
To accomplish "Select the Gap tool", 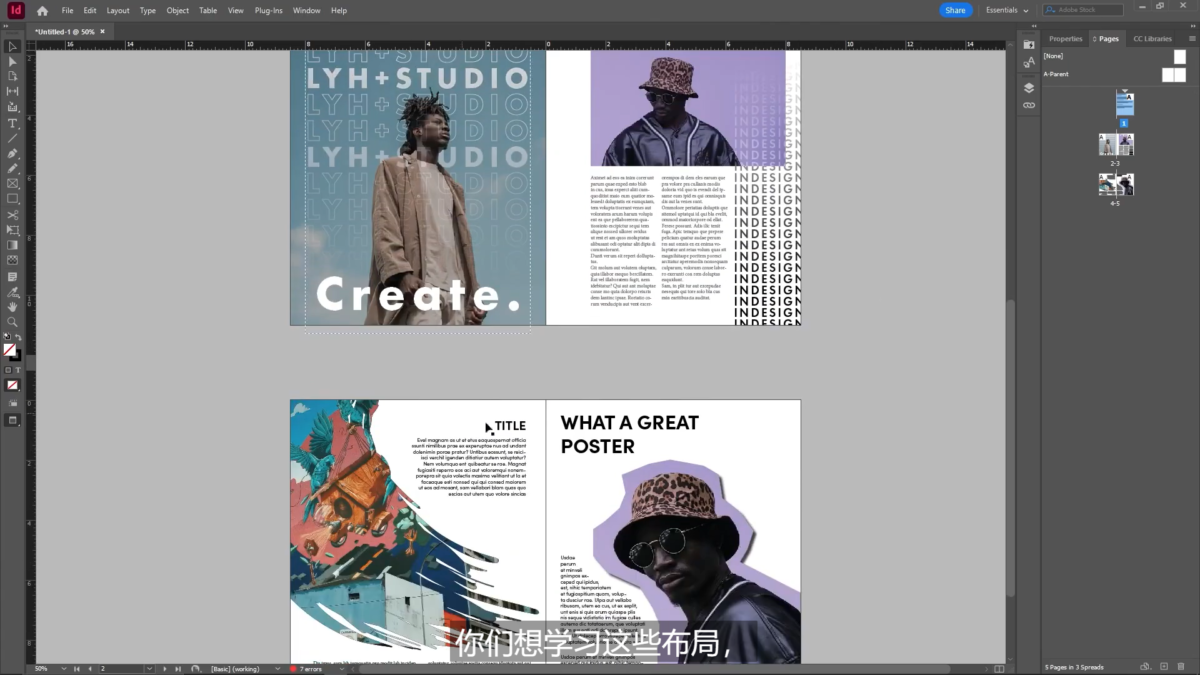I will pos(12,91).
